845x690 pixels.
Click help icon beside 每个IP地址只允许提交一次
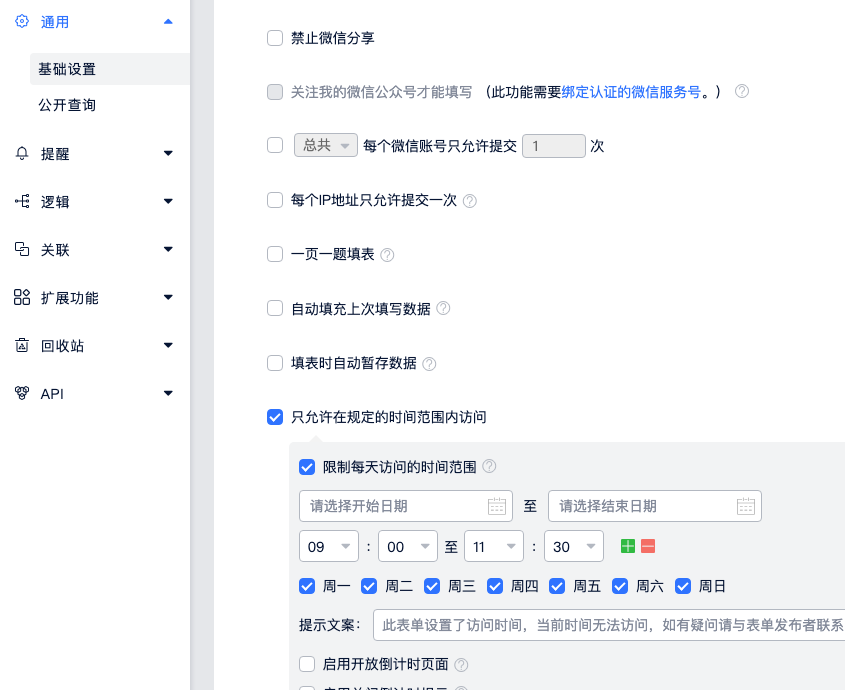[x=470, y=201]
